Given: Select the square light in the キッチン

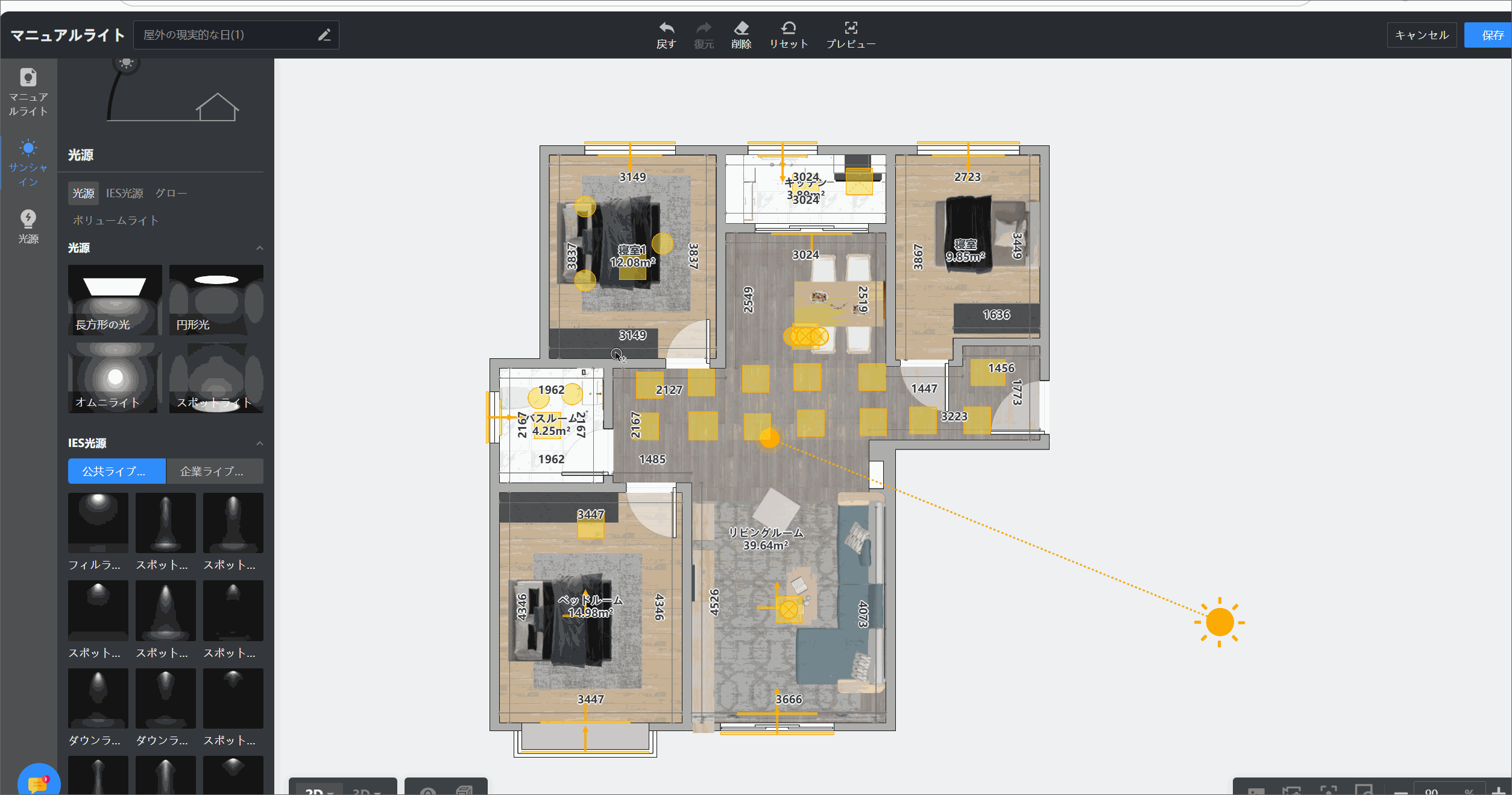Looking at the screenshot, I should 859,181.
